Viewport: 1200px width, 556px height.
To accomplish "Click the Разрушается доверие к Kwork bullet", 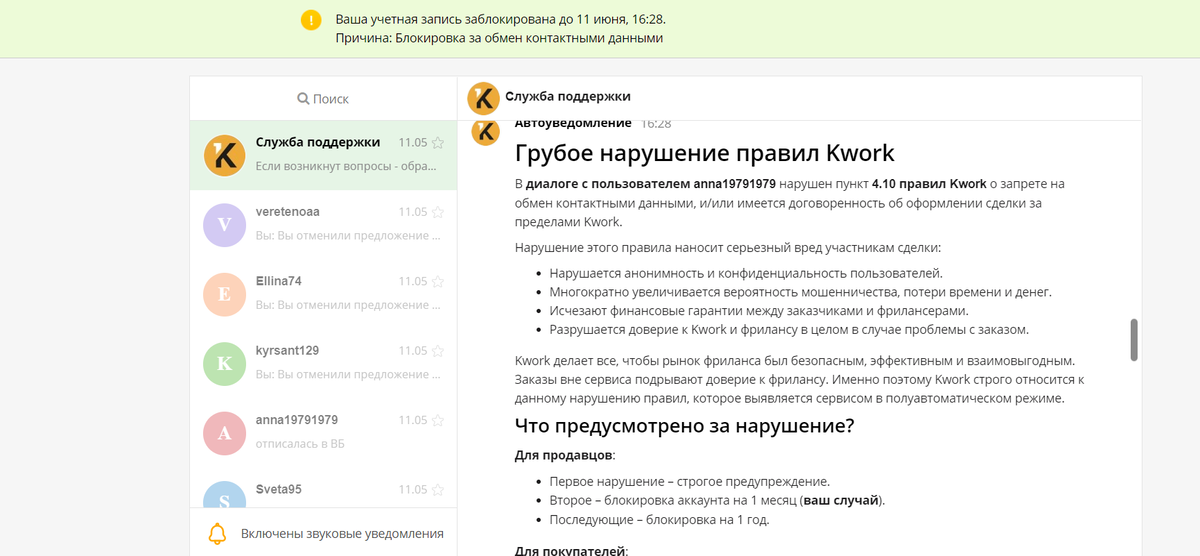I will (789, 329).
